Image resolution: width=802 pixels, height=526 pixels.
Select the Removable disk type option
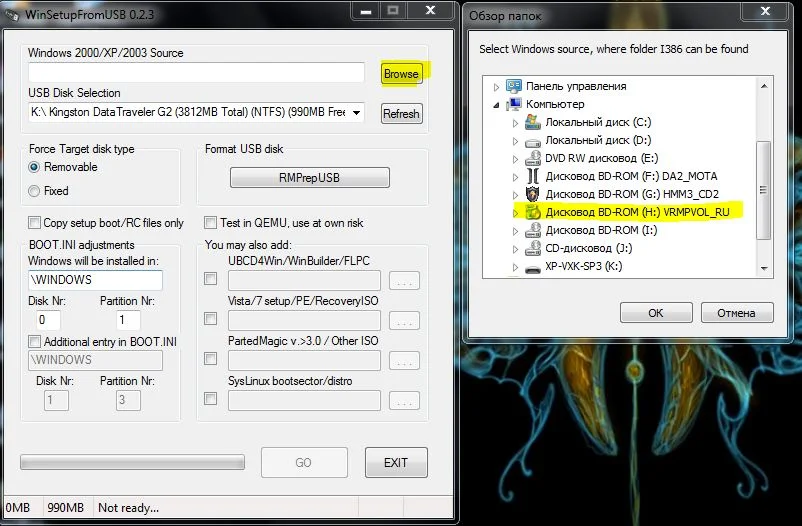coord(34,167)
